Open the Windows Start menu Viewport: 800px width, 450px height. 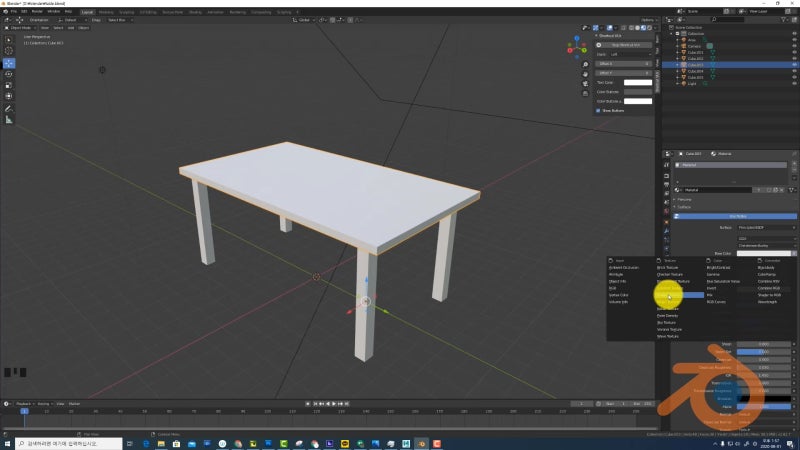click(x=7, y=444)
